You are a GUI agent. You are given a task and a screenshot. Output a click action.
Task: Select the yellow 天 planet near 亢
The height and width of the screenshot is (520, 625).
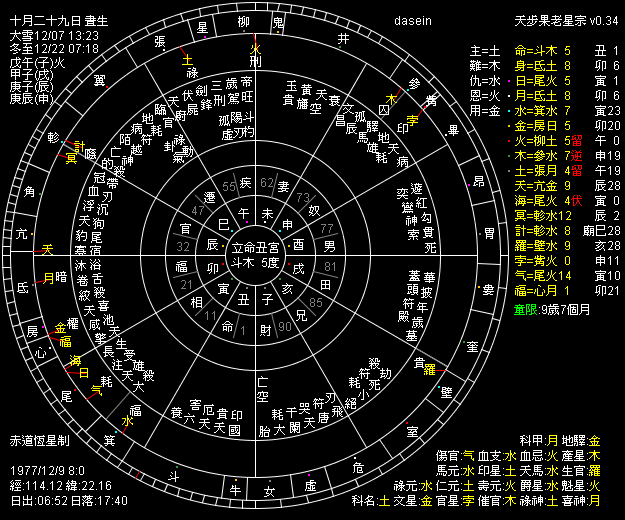pos(47,250)
